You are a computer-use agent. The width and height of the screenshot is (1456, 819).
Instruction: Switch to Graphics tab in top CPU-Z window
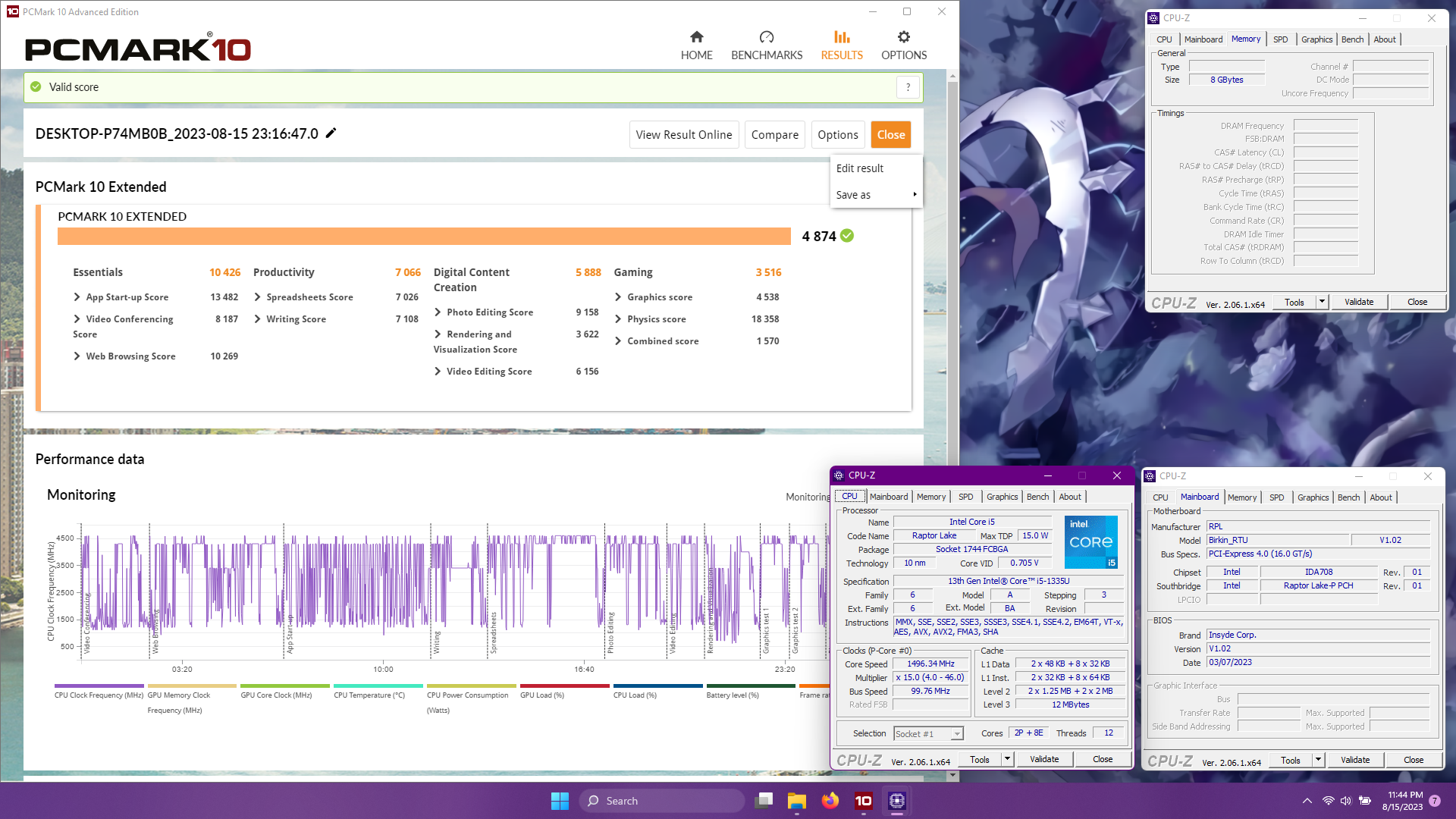1316,39
